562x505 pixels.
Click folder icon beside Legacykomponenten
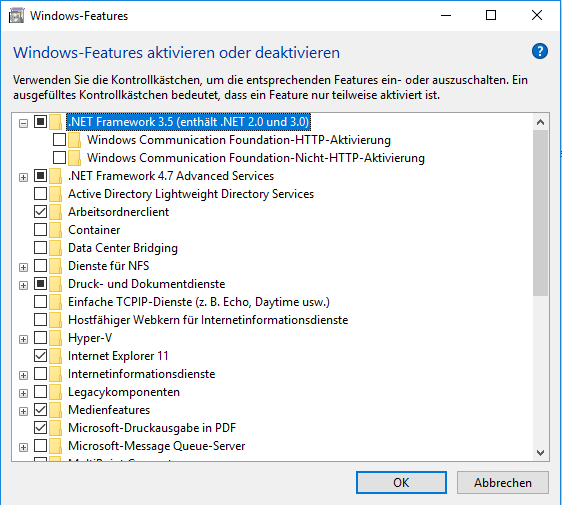pyautogui.click(x=56, y=392)
